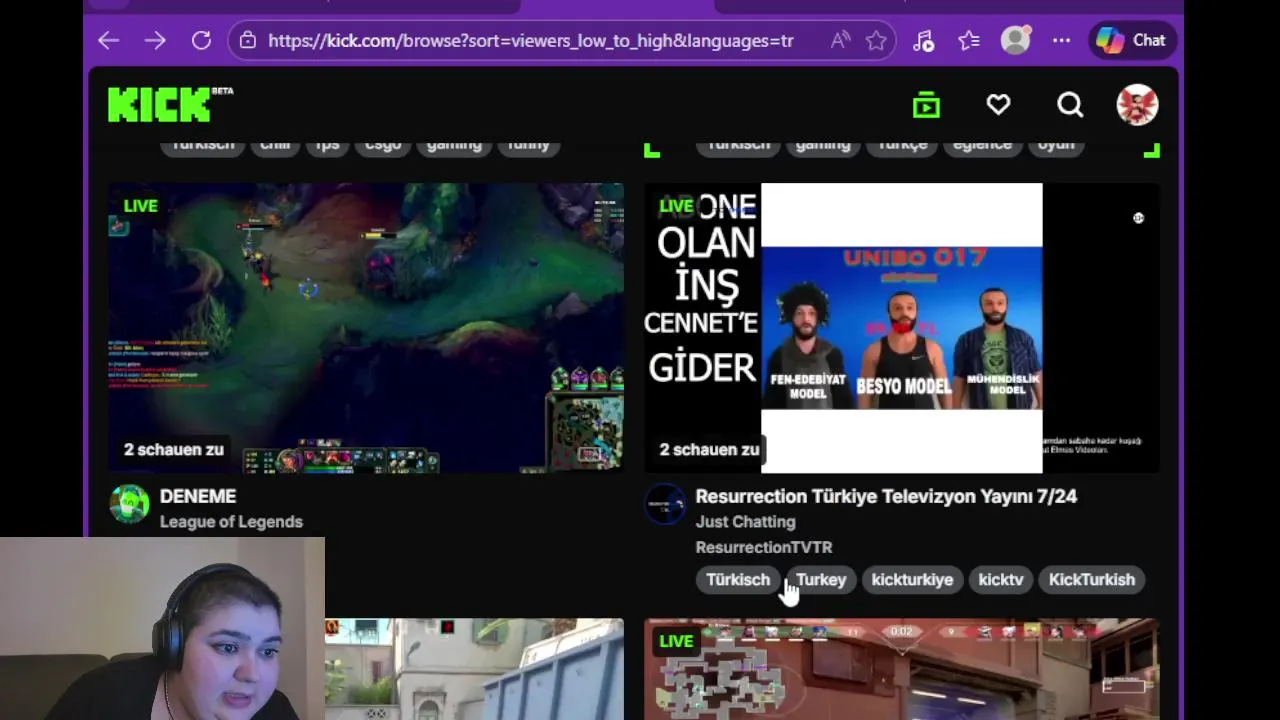The height and width of the screenshot is (720, 1280).
Task: Open DENEME stream title
Action: [x=198, y=496]
